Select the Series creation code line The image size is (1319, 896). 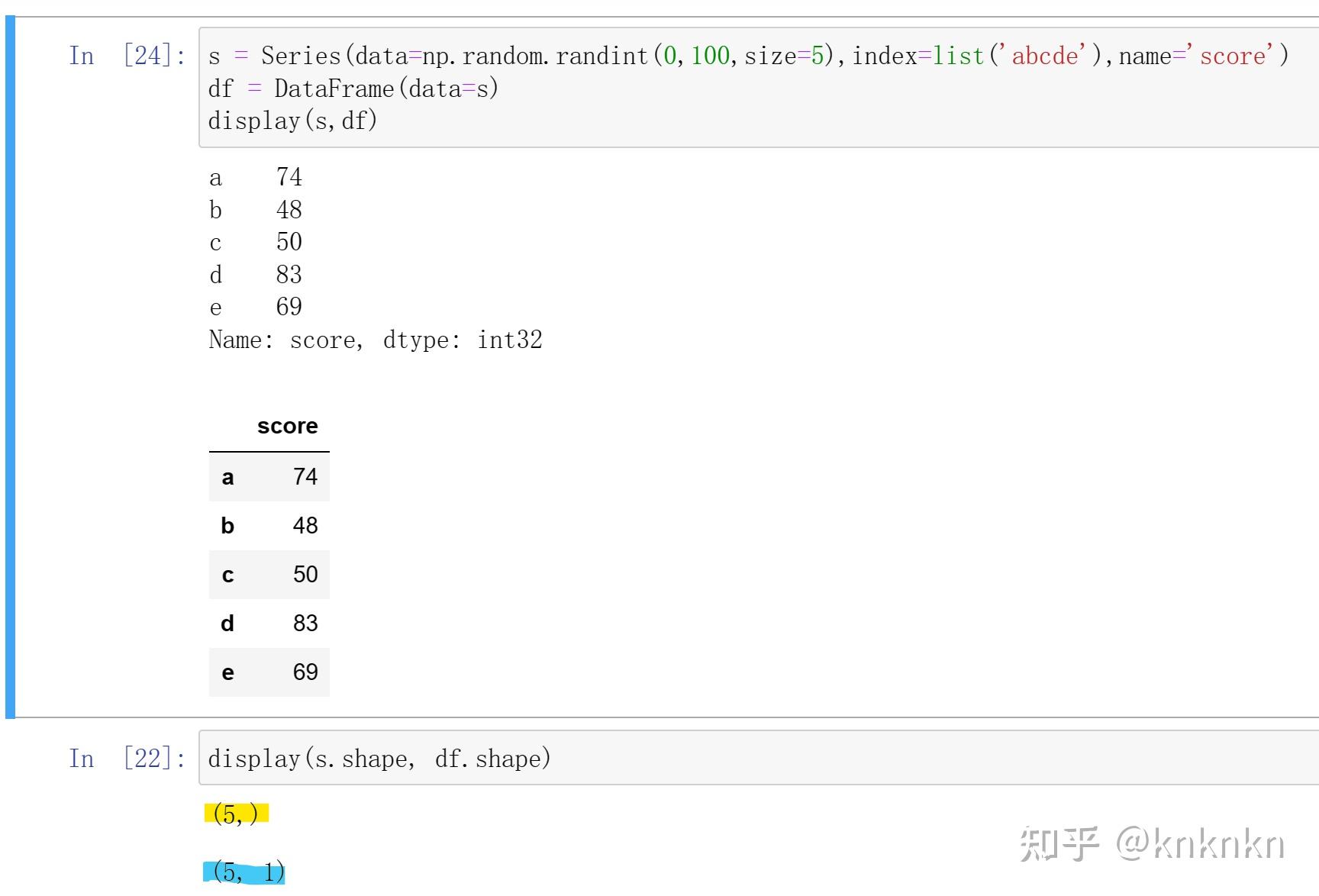point(611,55)
